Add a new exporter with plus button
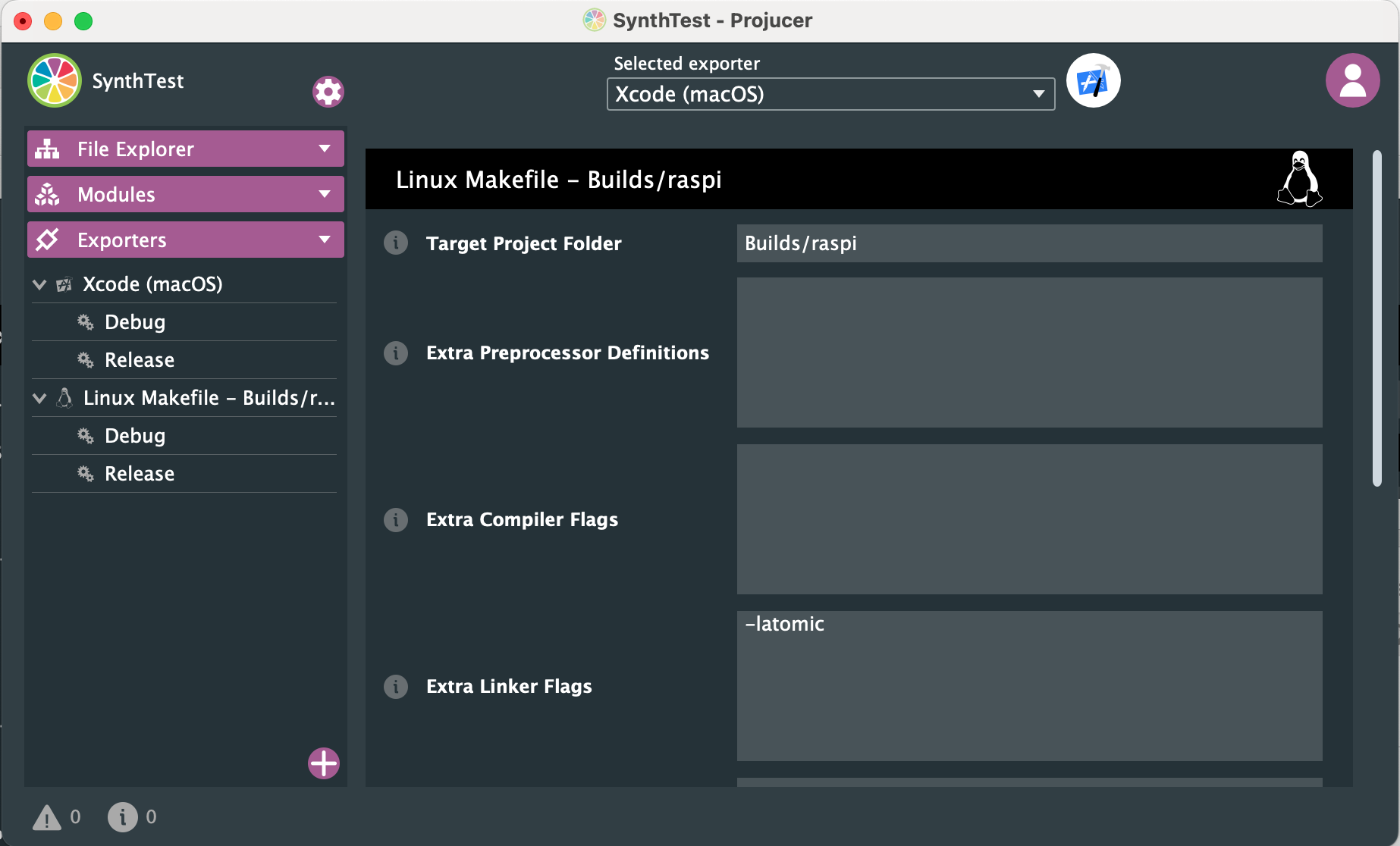Image resolution: width=1400 pixels, height=846 pixels. coord(324,763)
